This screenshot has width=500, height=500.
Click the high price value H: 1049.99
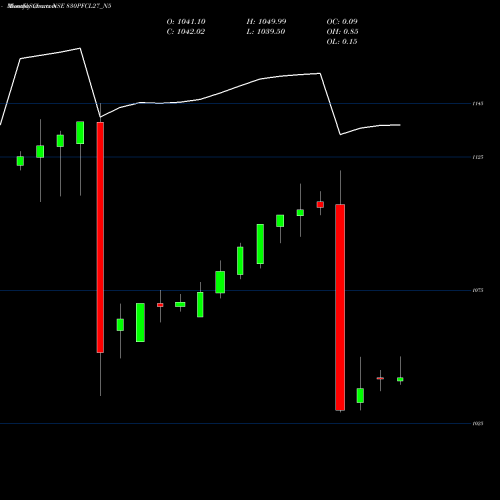click(266, 22)
